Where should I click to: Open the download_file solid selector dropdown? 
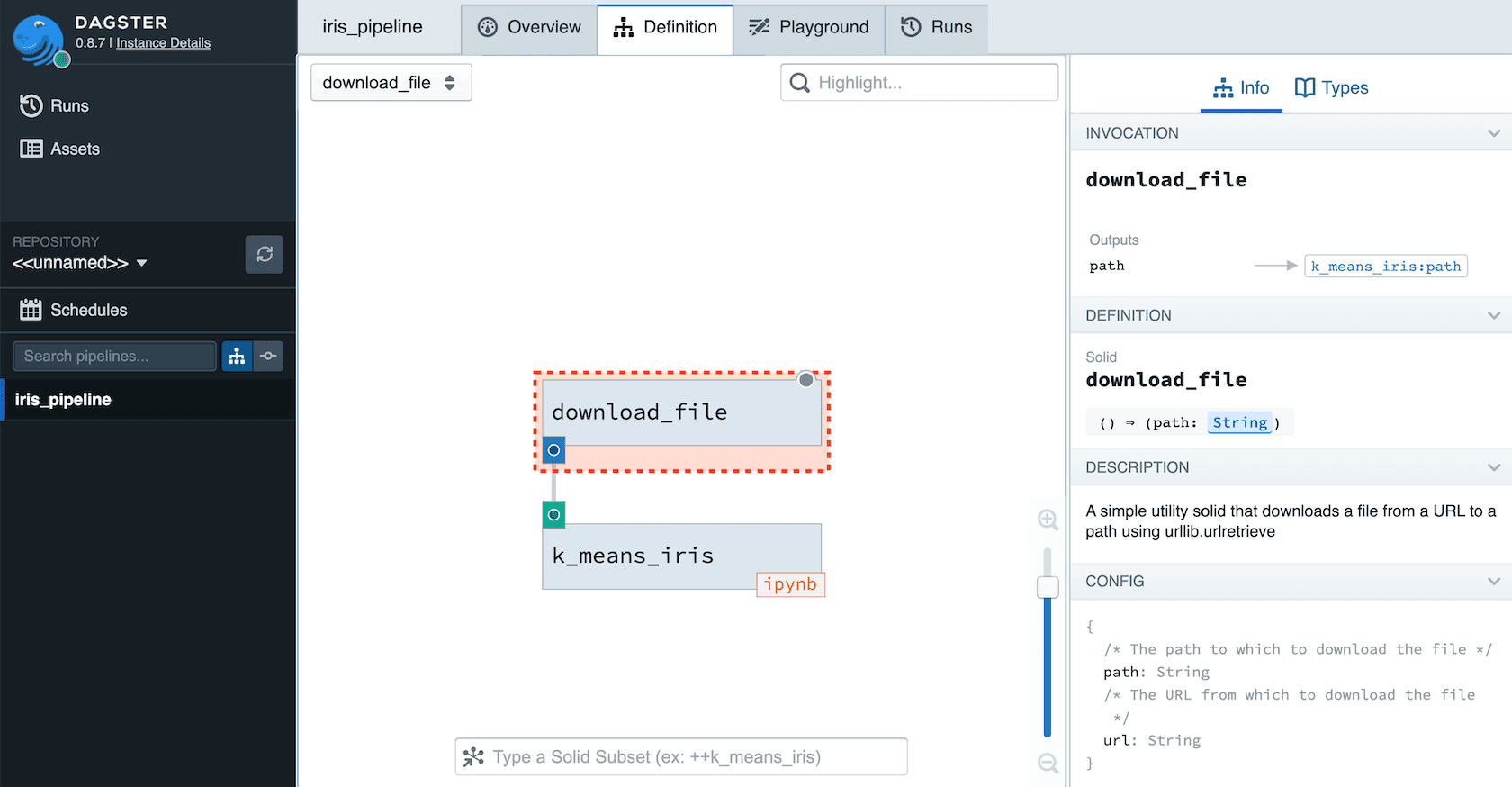[391, 83]
